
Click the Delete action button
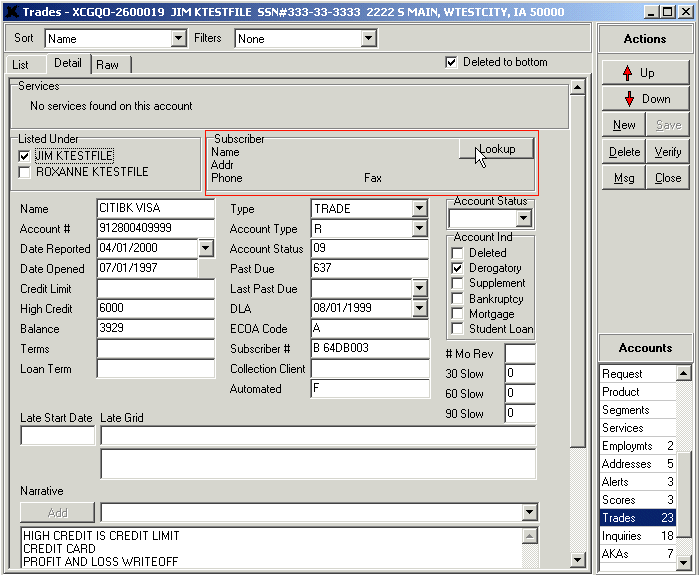pos(624,152)
